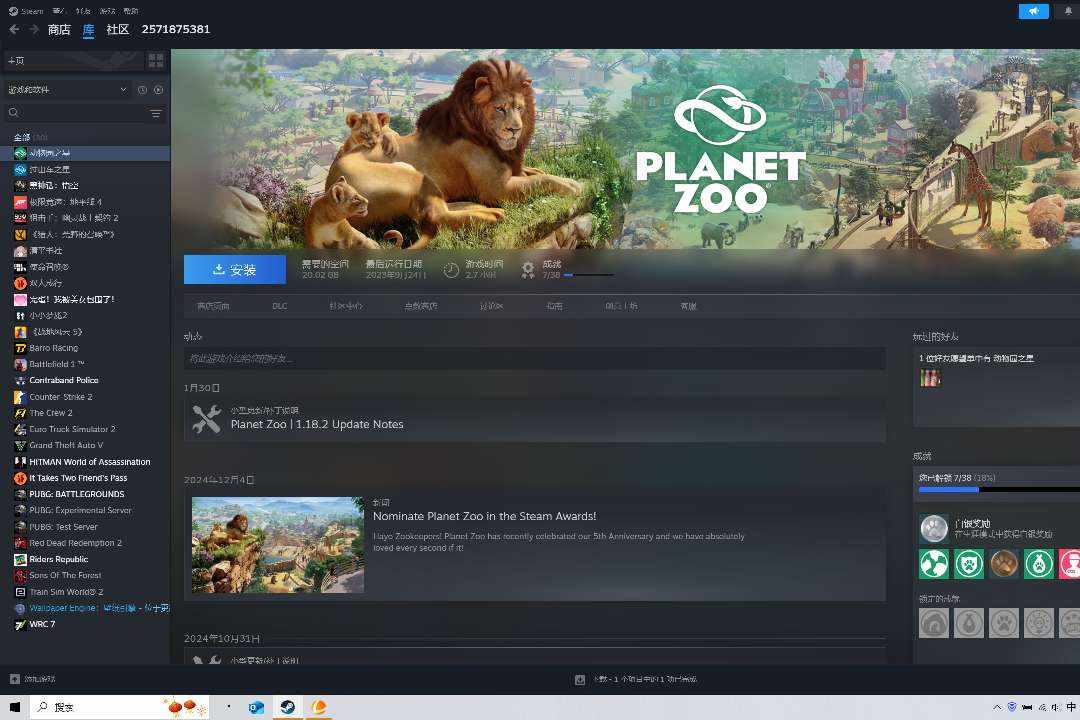Viewport: 1080px width, 720px height.
Task: Select PUBG: BATTLEGROUNDS in the list
Action: click(x=77, y=495)
